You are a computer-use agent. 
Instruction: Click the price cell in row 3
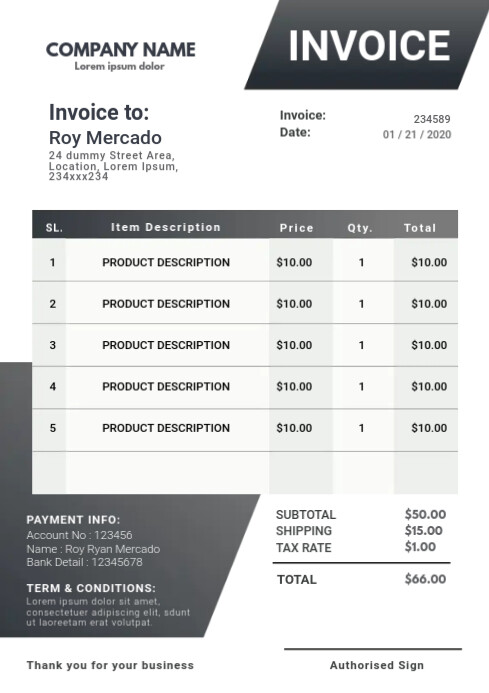point(294,345)
